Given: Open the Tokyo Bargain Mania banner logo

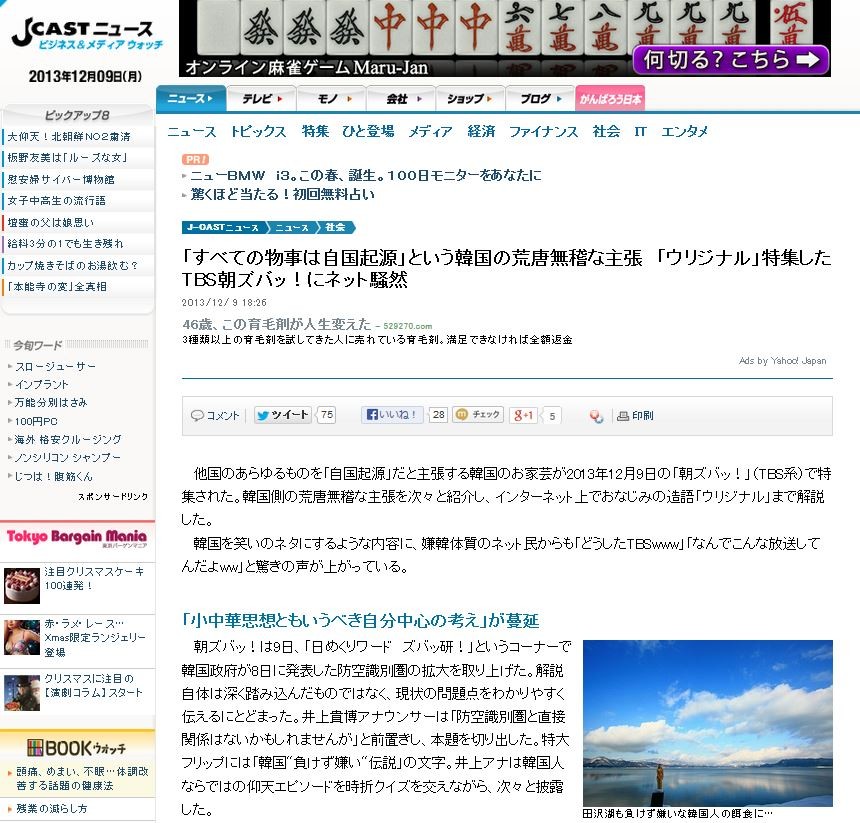Looking at the screenshot, I should tap(77, 537).
